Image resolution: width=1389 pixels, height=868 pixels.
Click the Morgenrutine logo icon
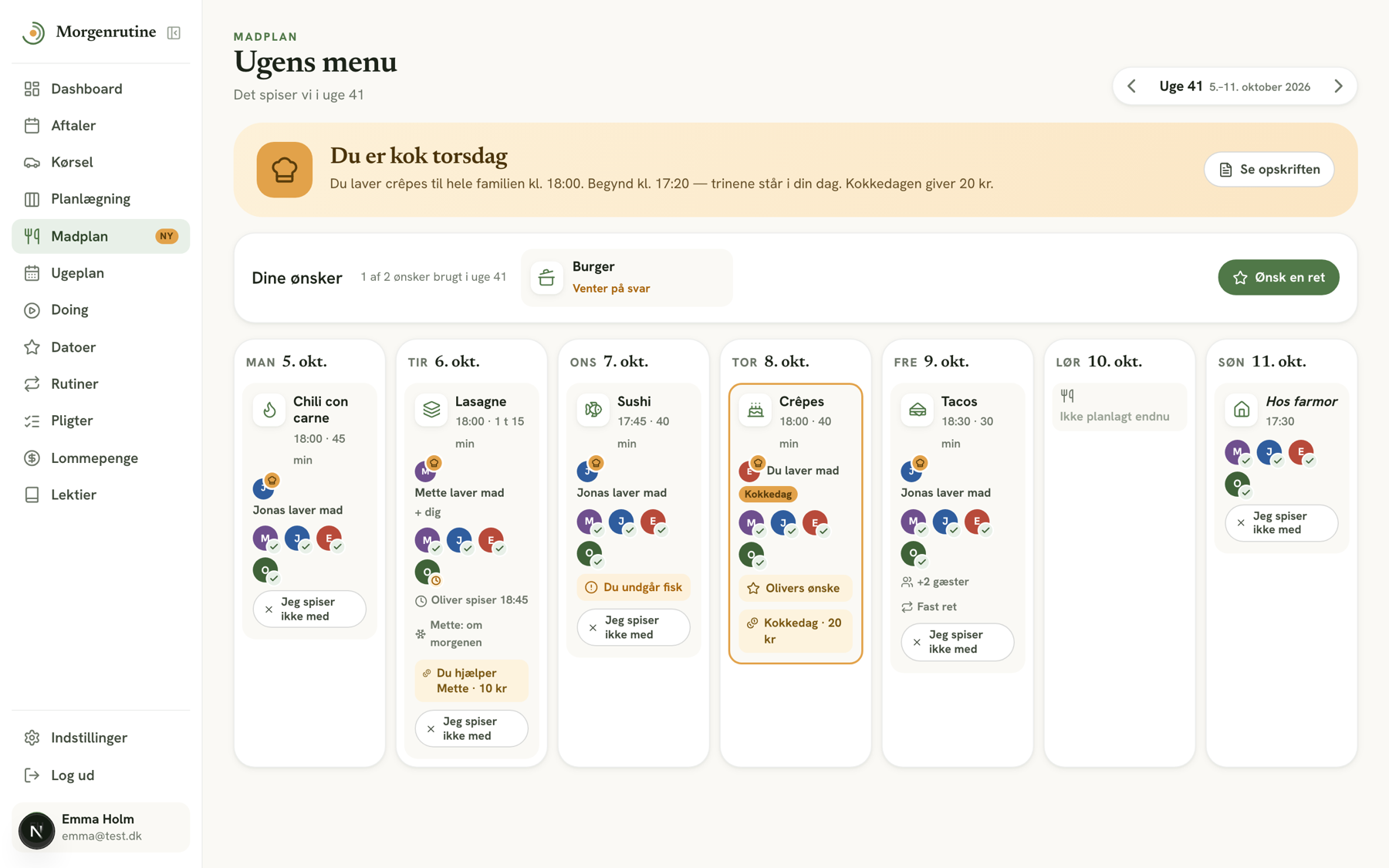[33, 32]
